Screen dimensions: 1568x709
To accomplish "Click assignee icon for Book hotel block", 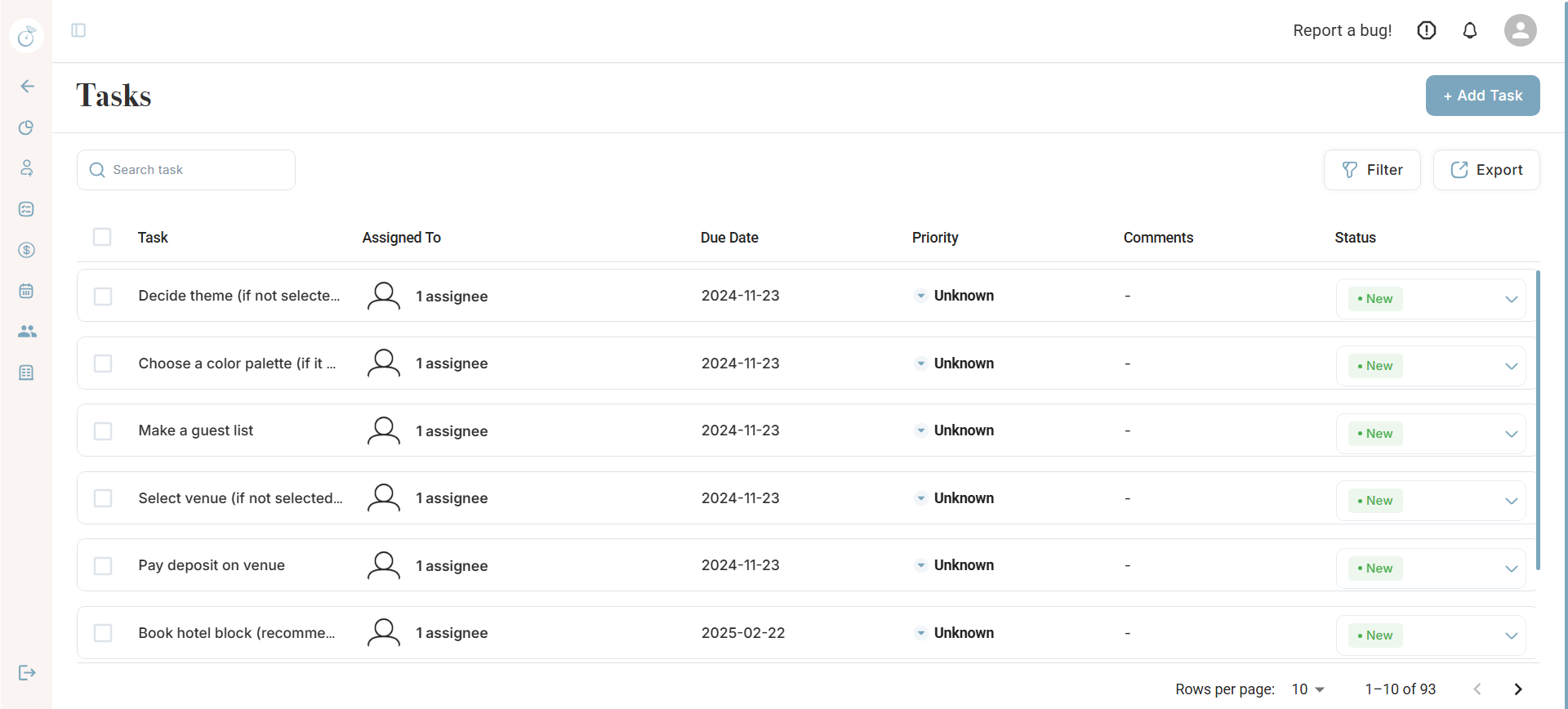I will point(384,632).
